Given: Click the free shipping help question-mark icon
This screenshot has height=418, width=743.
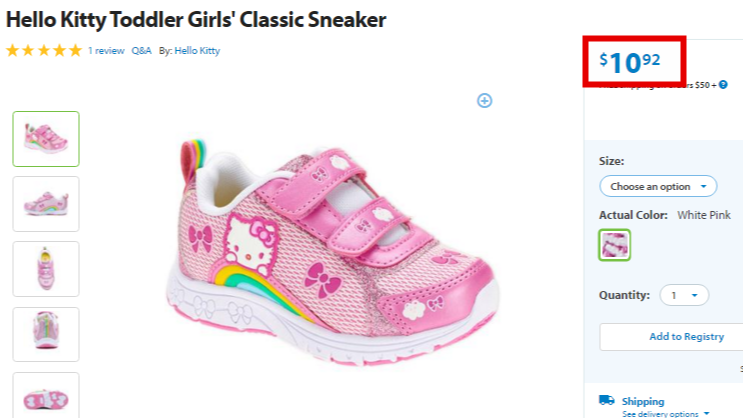Looking at the screenshot, I should coord(723,85).
